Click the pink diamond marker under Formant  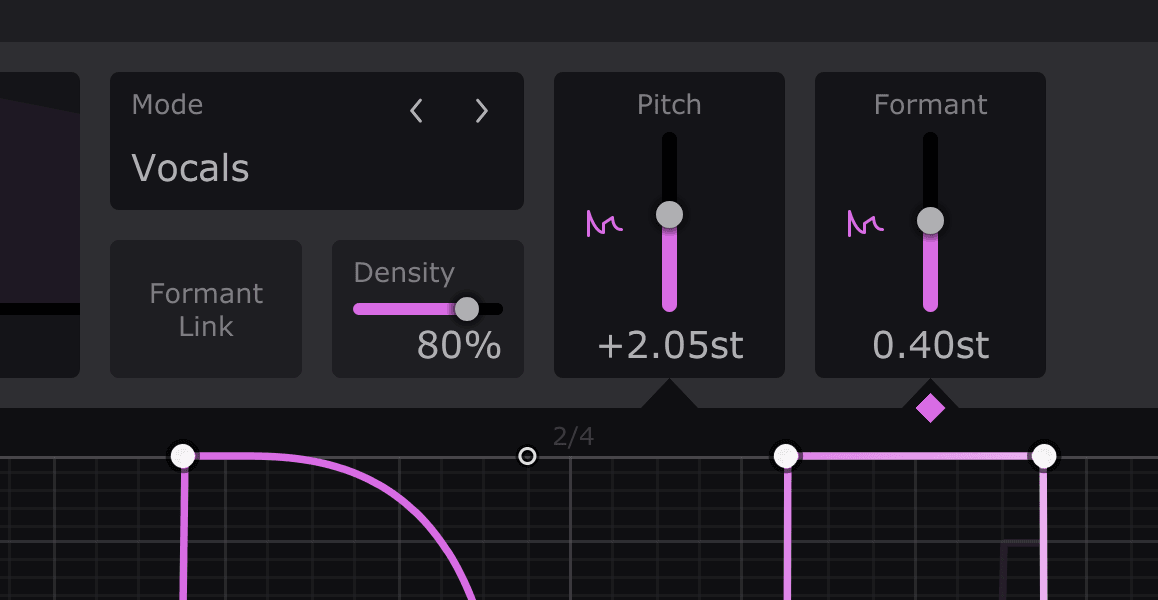pyautogui.click(x=930, y=408)
